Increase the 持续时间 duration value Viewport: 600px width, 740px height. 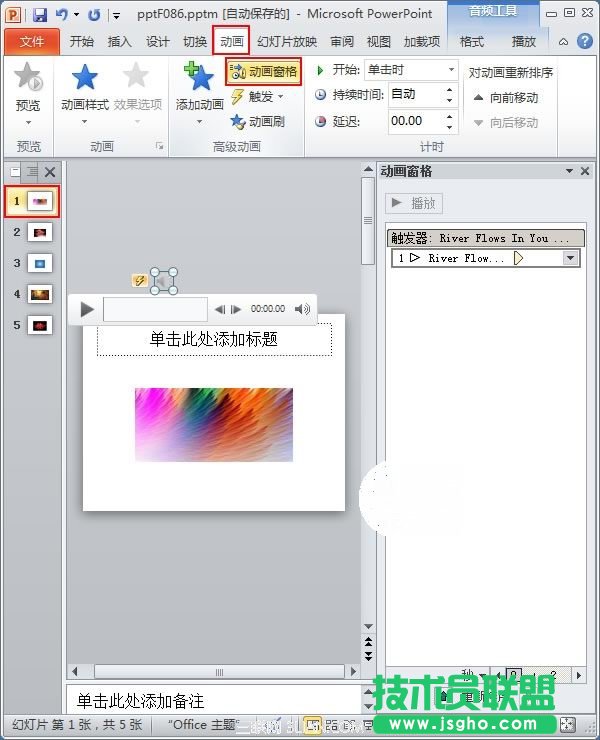(449, 89)
